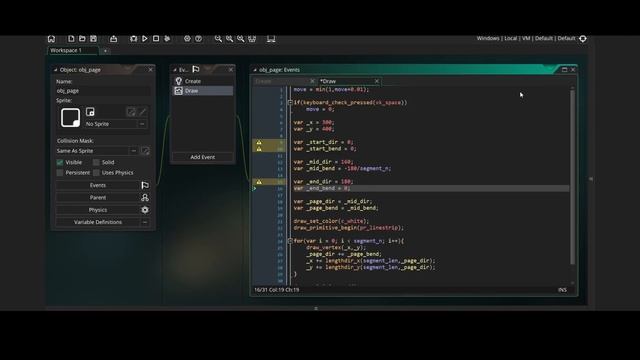640x360 pixels.
Task: Click the new sprite icon
Action: click(x=90, y=111)
